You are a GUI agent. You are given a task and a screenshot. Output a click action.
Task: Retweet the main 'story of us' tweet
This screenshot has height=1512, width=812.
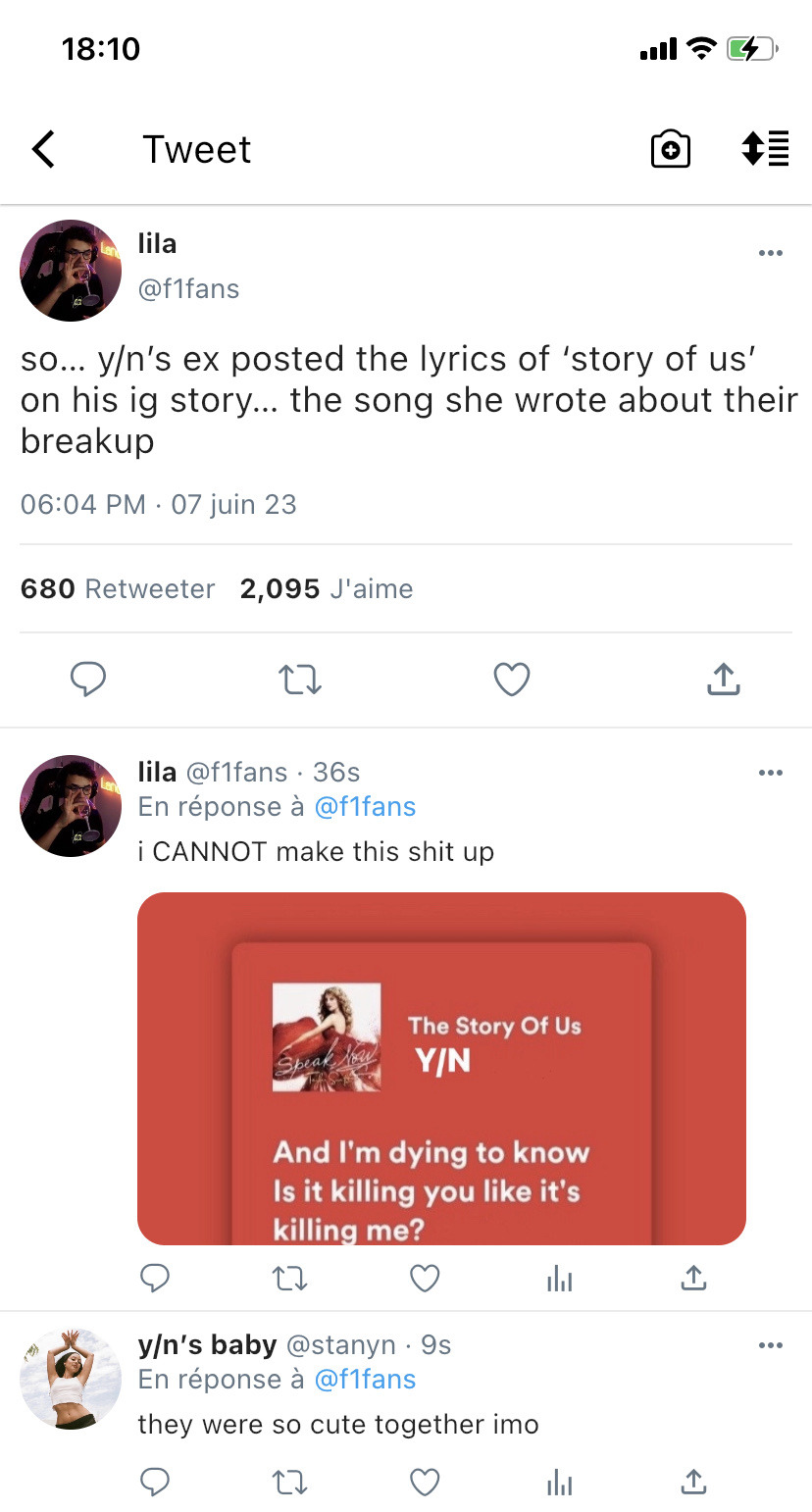tap(300, 679)
